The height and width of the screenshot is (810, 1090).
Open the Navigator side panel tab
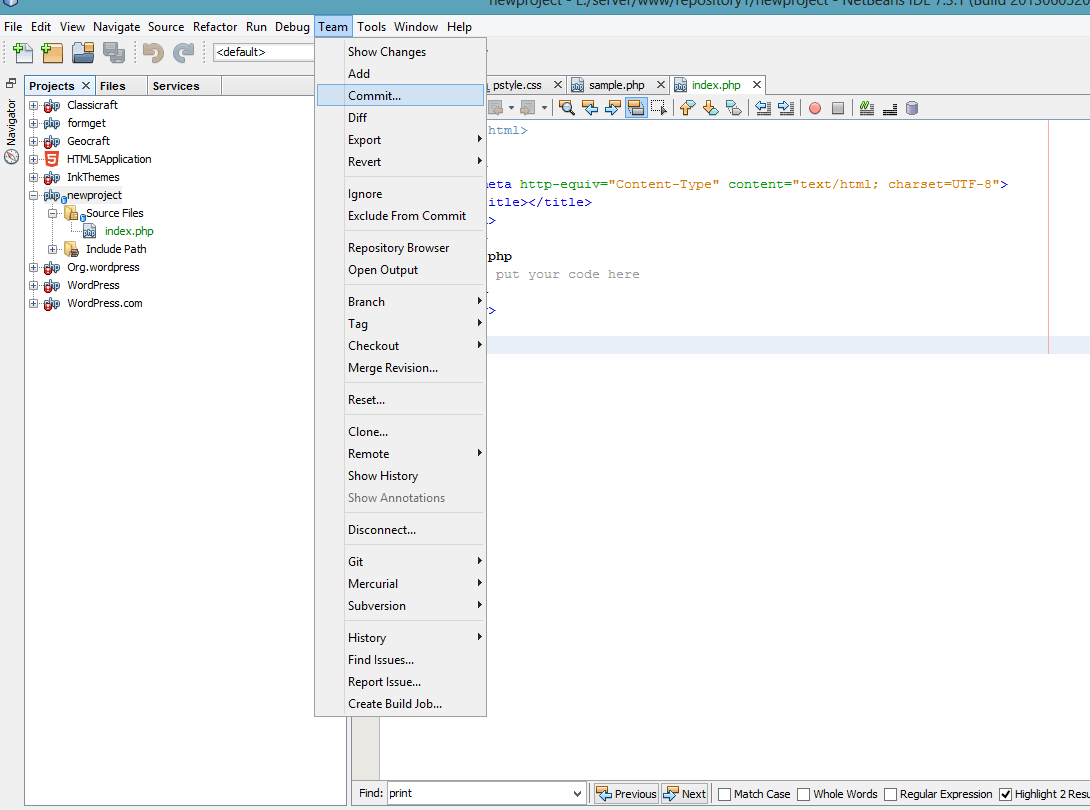click(x=11, y=122)
